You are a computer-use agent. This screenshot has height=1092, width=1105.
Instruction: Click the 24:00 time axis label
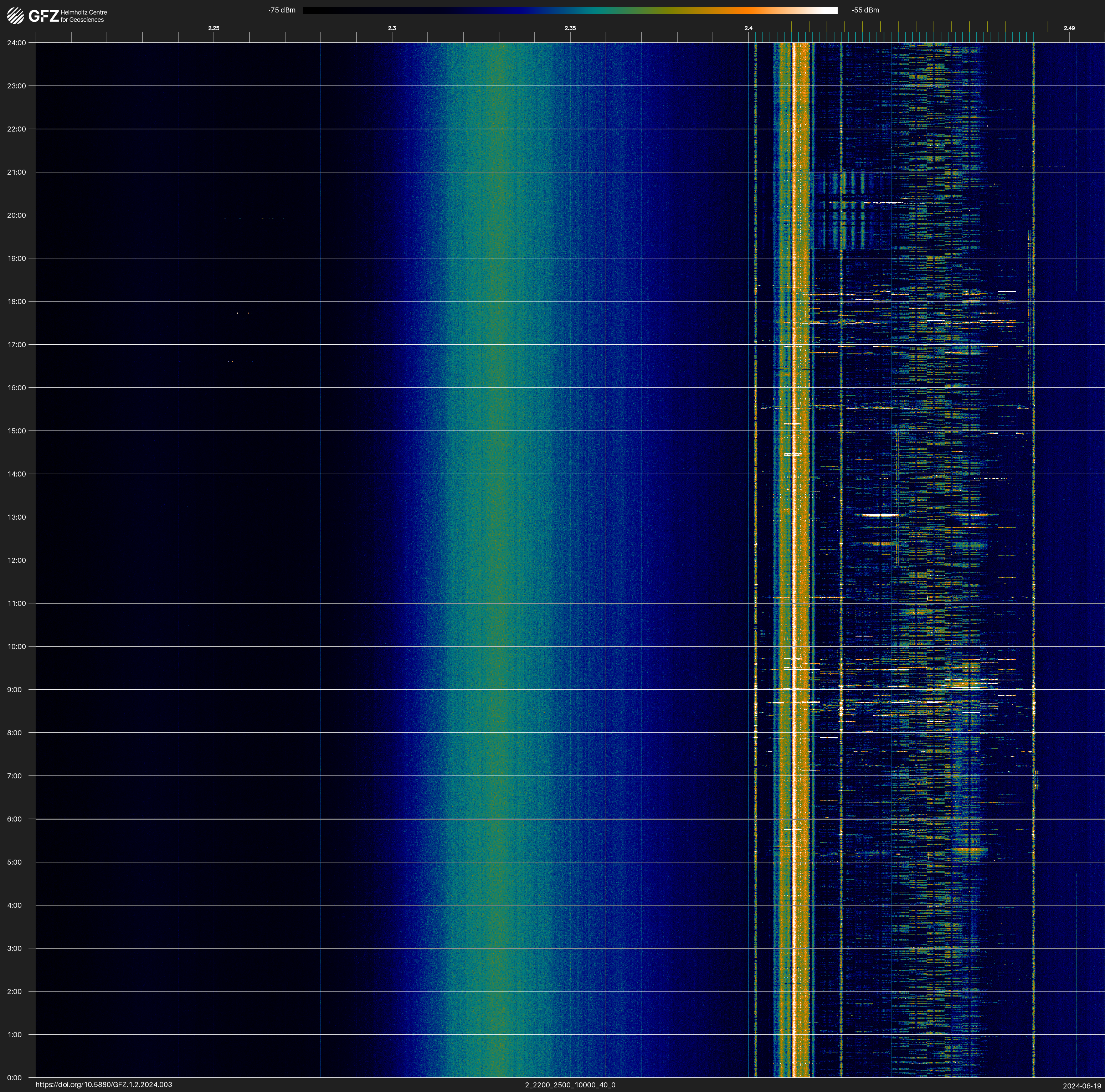pyautogui.click(x=17, y=43)
